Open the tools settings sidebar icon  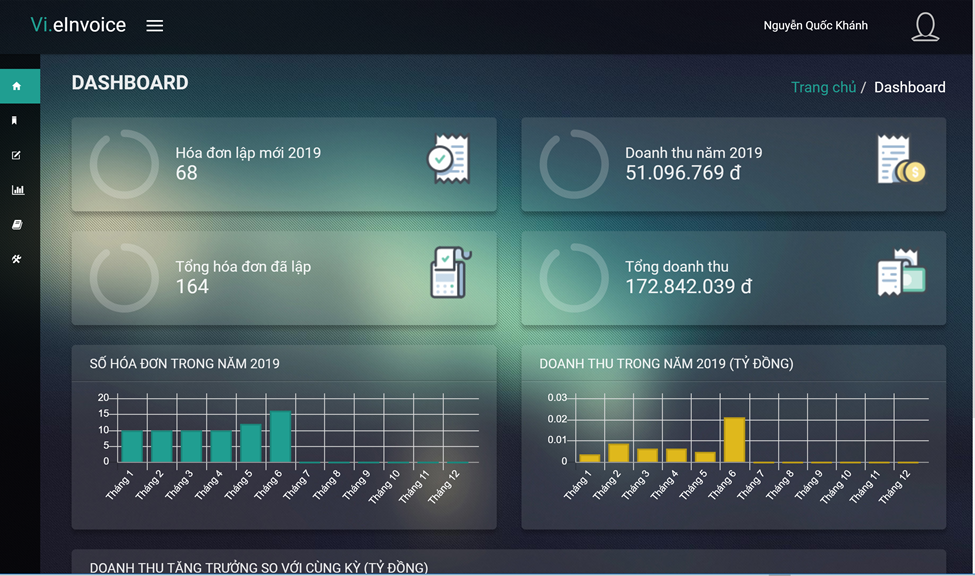coord(16,259)
